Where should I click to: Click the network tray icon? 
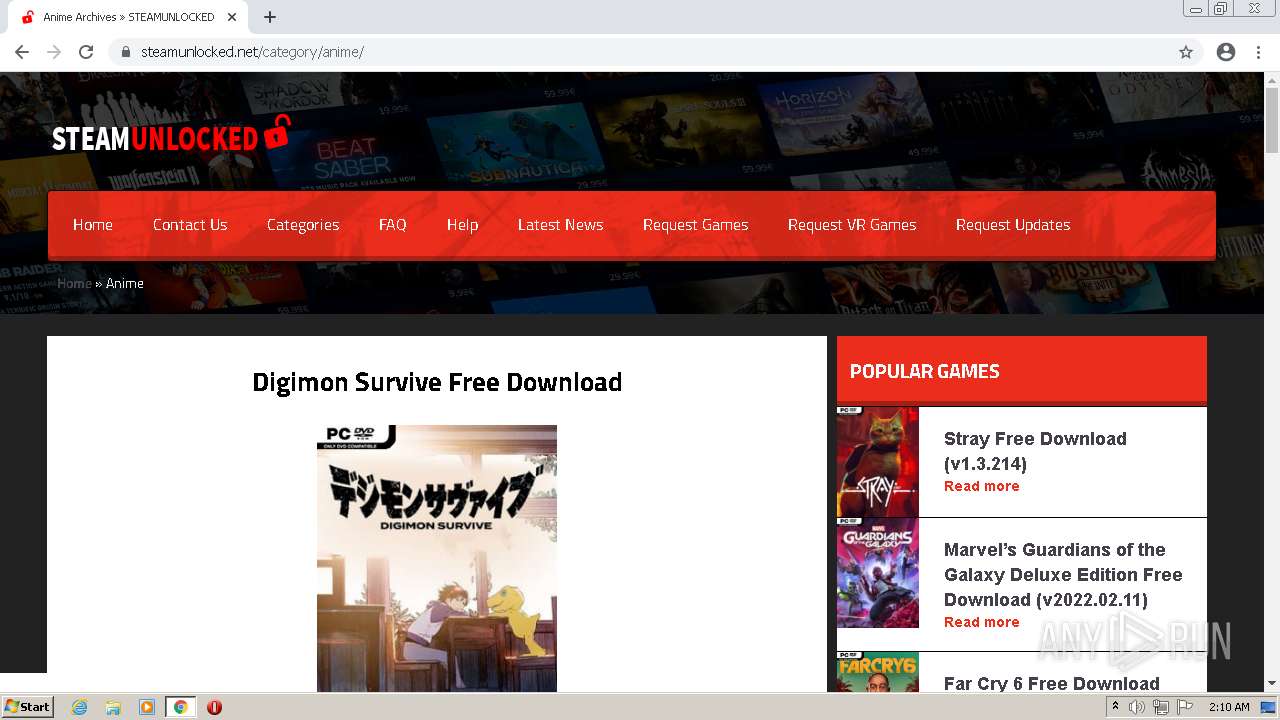(x=1161, y=707)
